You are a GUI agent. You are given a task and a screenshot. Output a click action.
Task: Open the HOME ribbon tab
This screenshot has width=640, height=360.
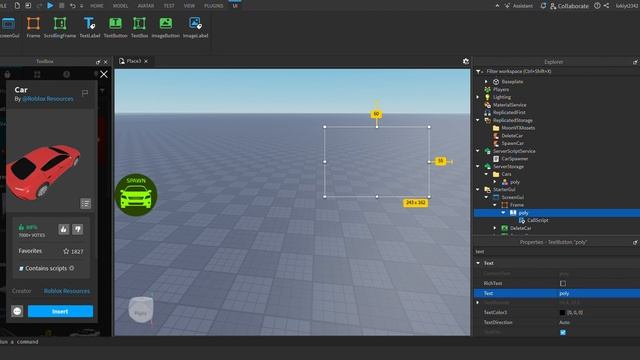coord(97,6)
